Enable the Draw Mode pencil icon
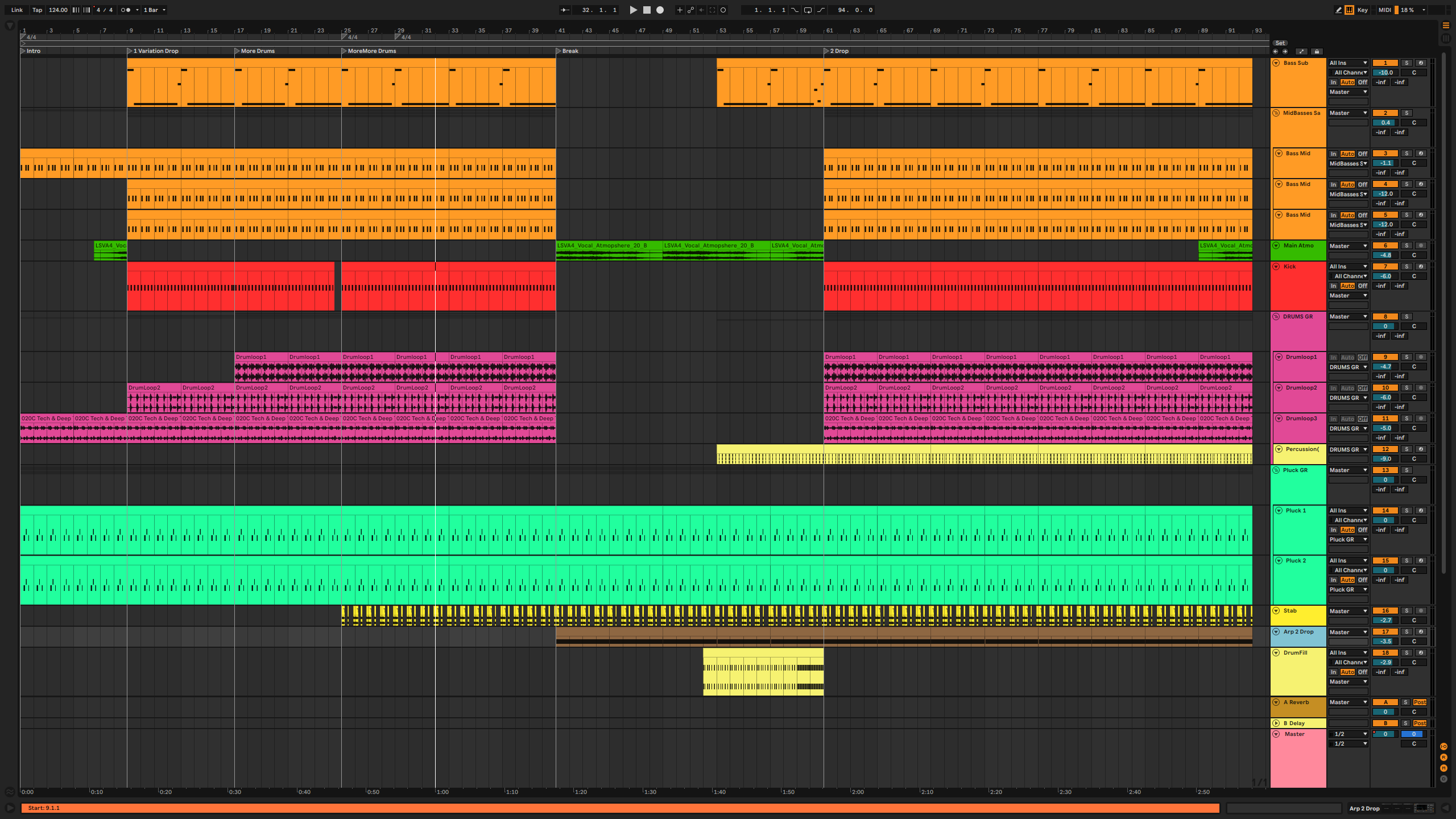 [x=1338, y=10]
